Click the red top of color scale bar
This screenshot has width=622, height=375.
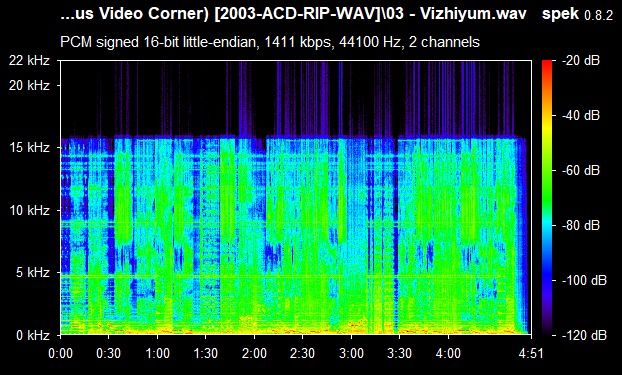547,63
